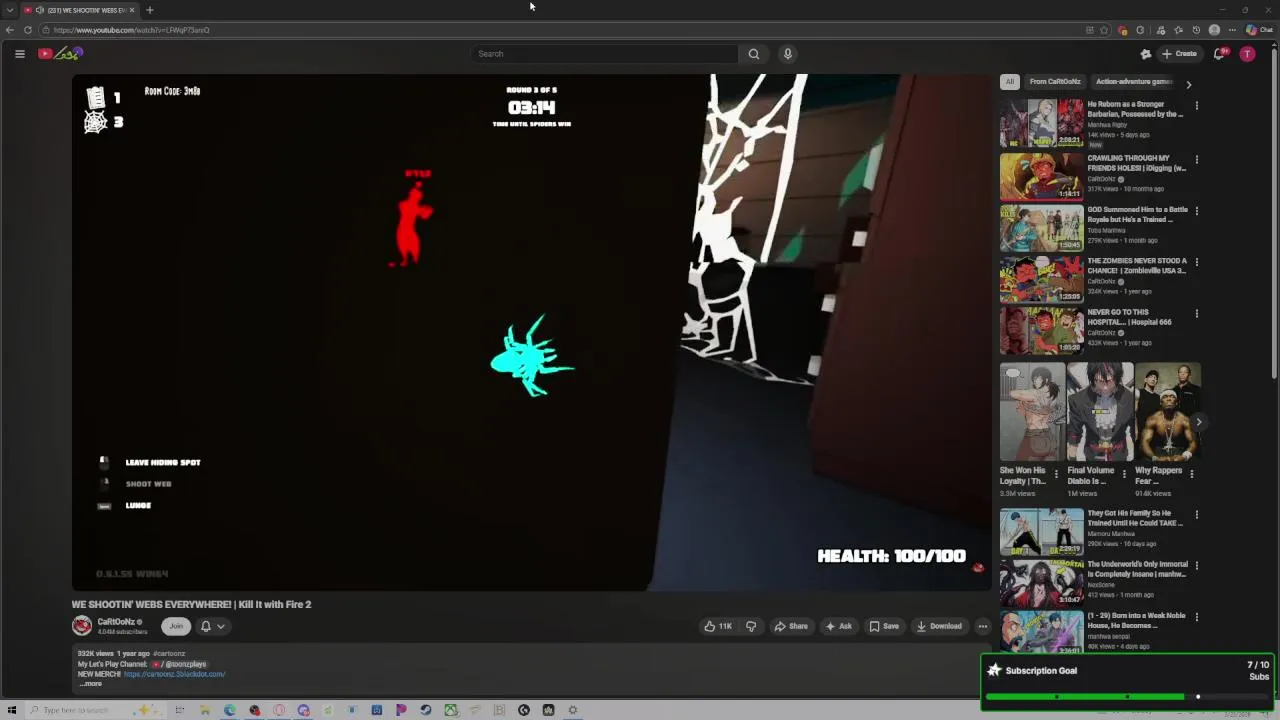Share this video
Viewport: 1280px width, 720px height.
(x=791, y=626)
